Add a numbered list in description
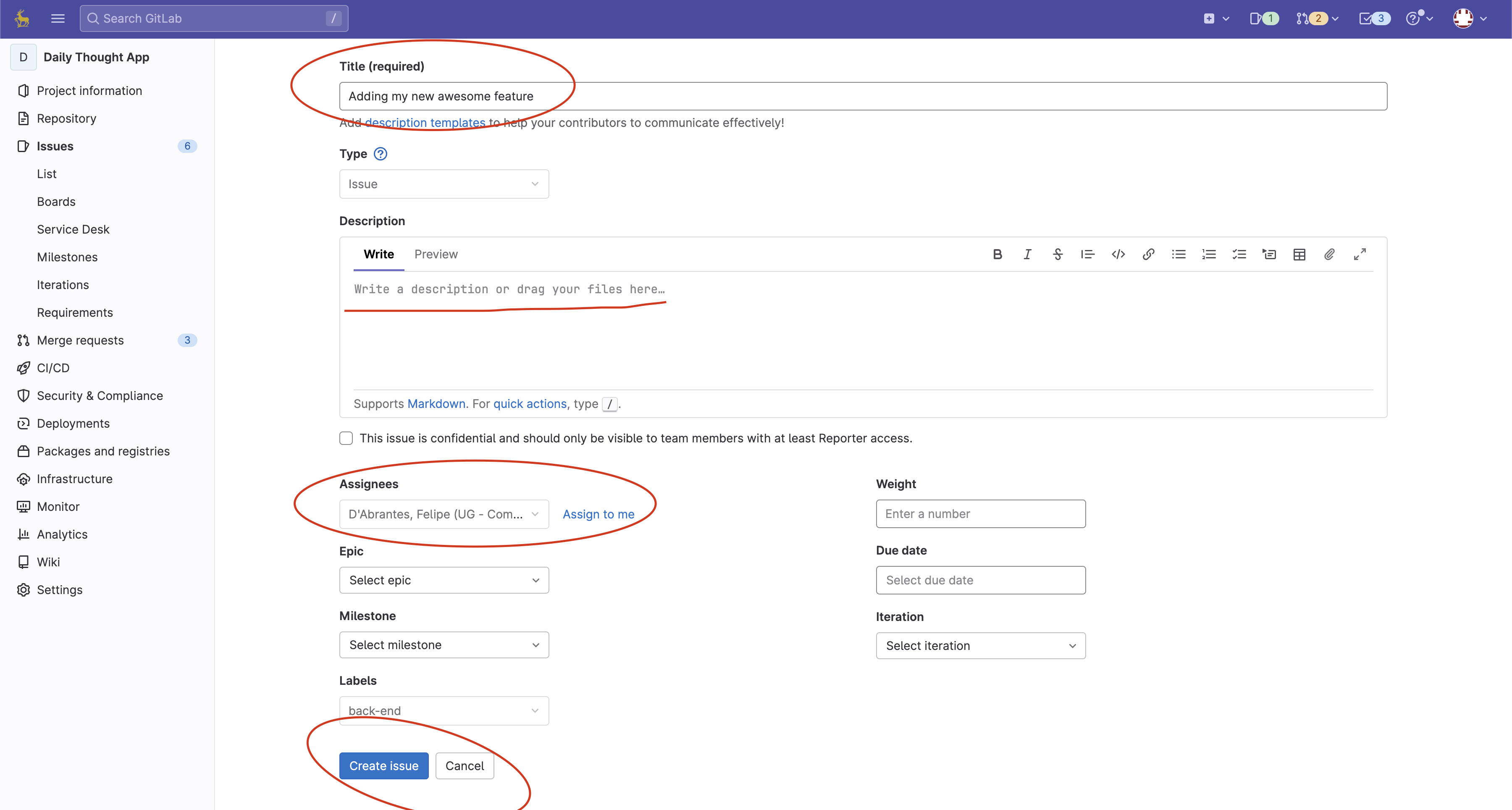The image size is (1512, 810). (1208, 254)
